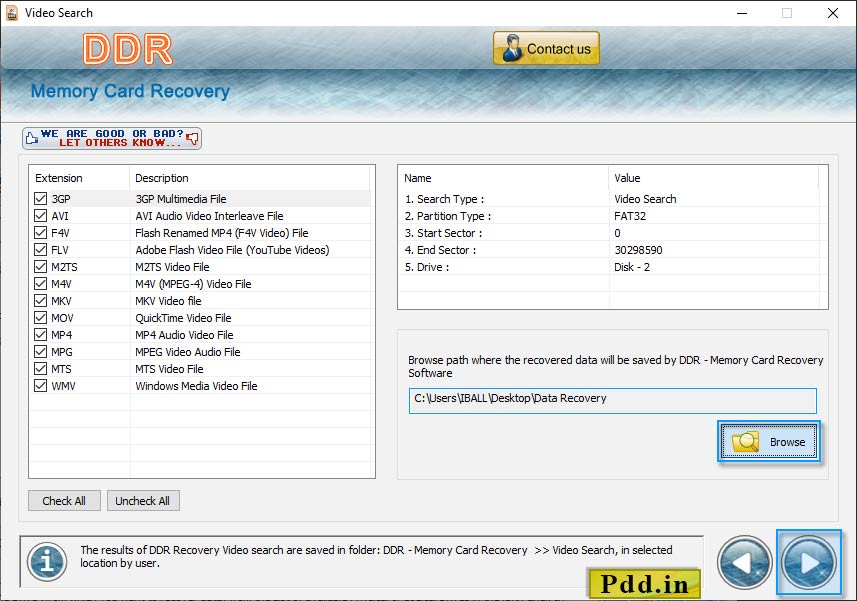Click the 'FAT32' value cell
The height and width of the screenshot is (601, 857).
[630, 216]
